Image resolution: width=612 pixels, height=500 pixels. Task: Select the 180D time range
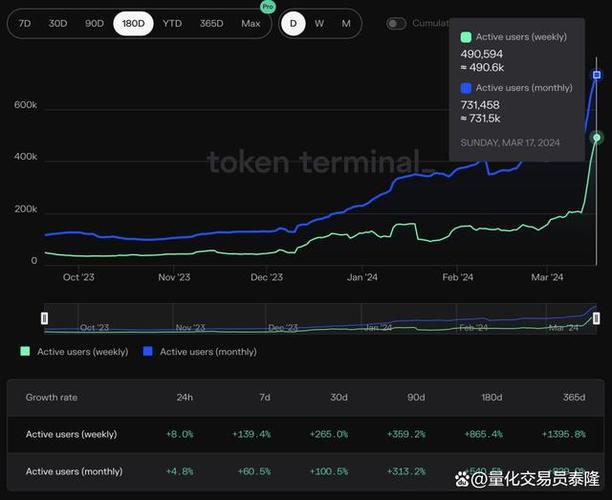point(133,23)
